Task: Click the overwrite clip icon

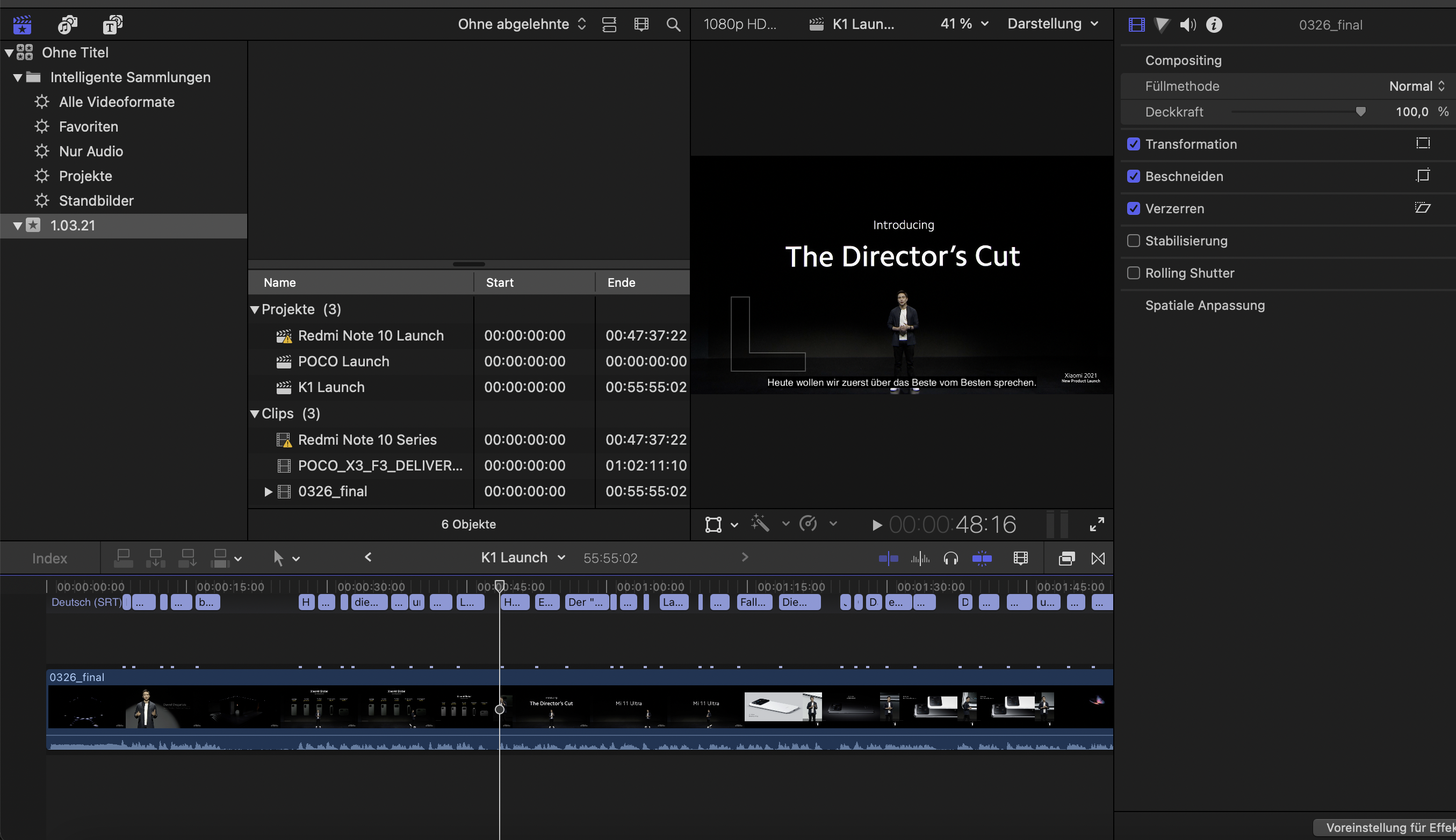Action: click(220, 558)
